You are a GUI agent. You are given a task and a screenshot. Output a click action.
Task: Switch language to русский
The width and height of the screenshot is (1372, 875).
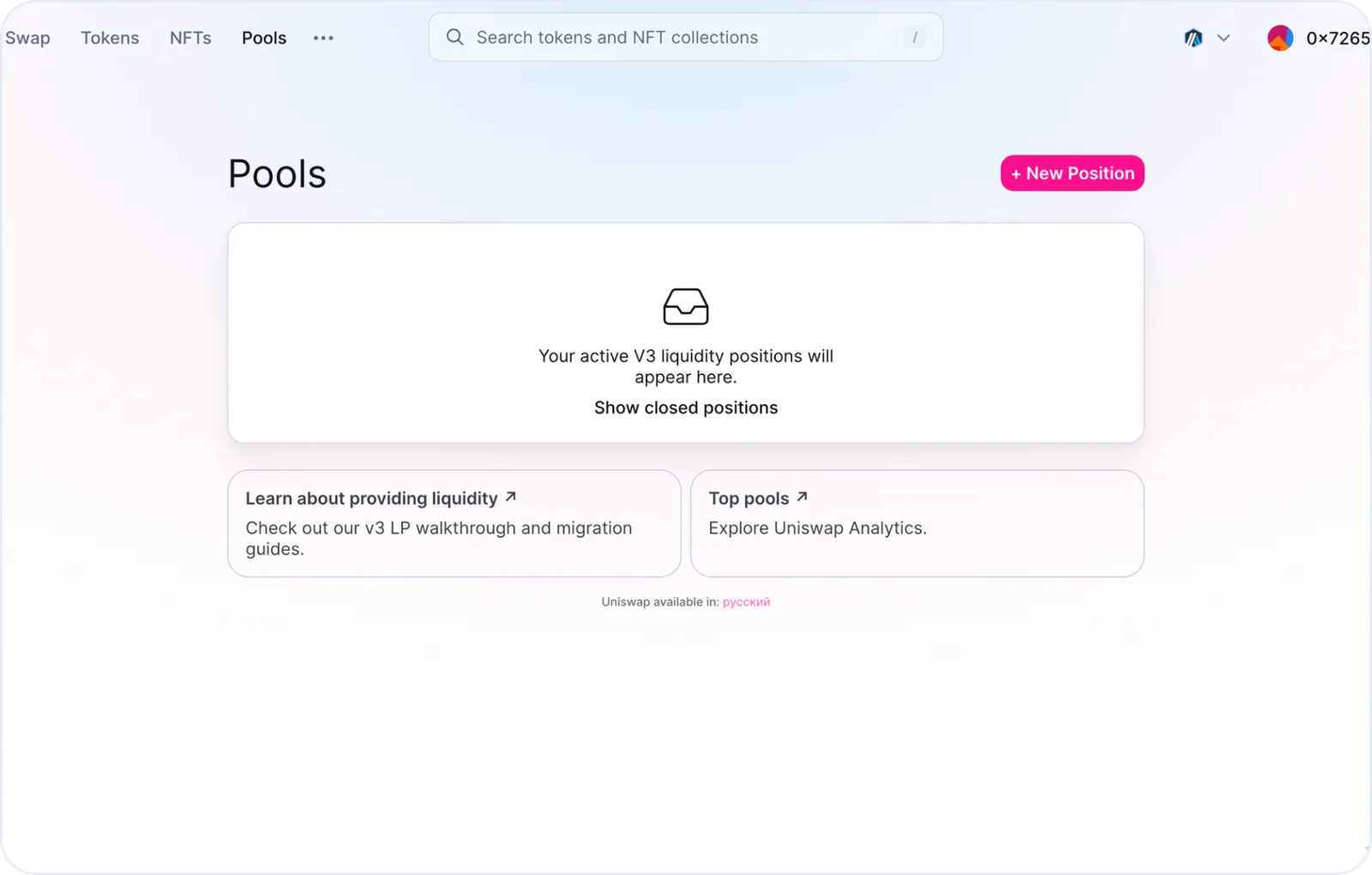(746, 602)
